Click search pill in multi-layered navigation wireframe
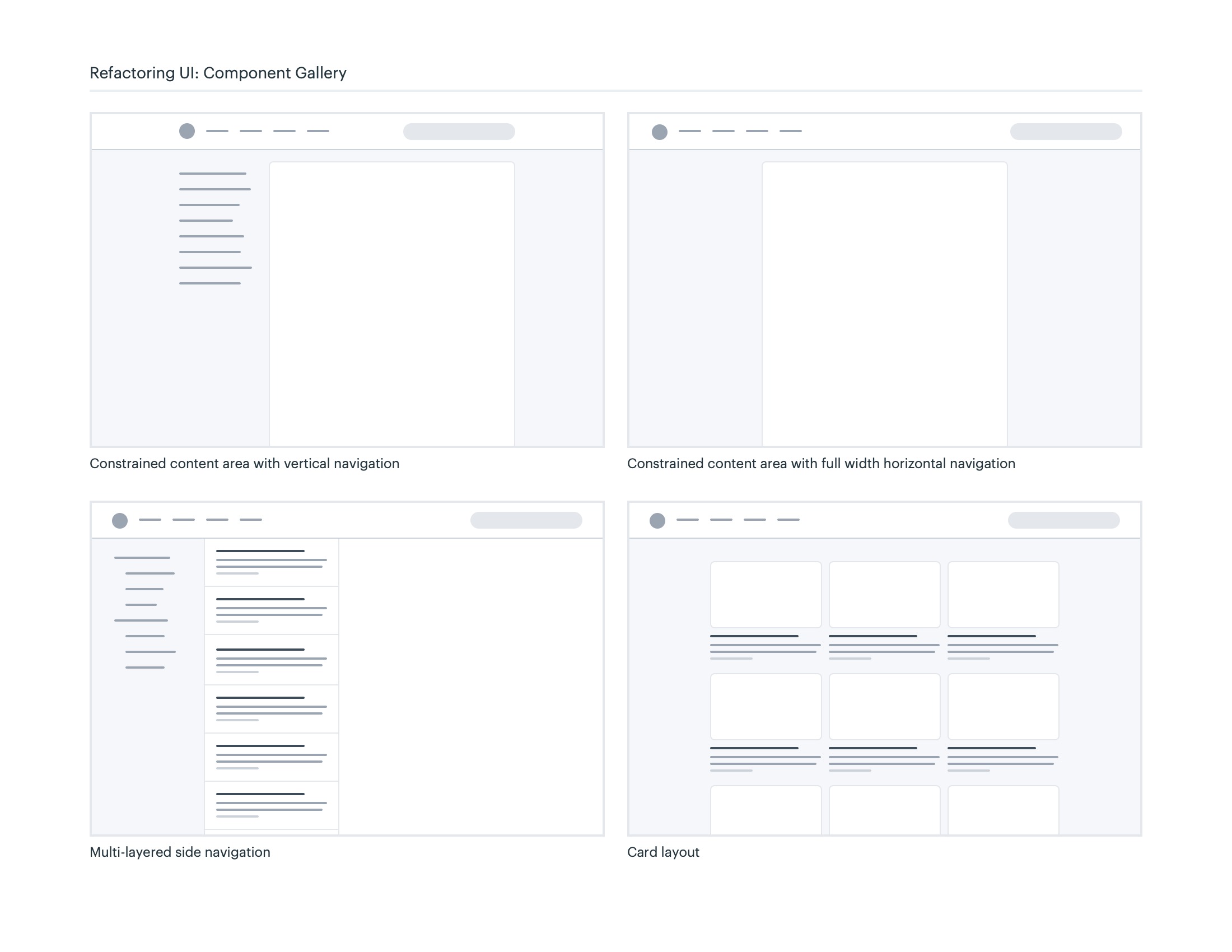The width and height of the screenshot is (1232, 952). click(526, 520)
